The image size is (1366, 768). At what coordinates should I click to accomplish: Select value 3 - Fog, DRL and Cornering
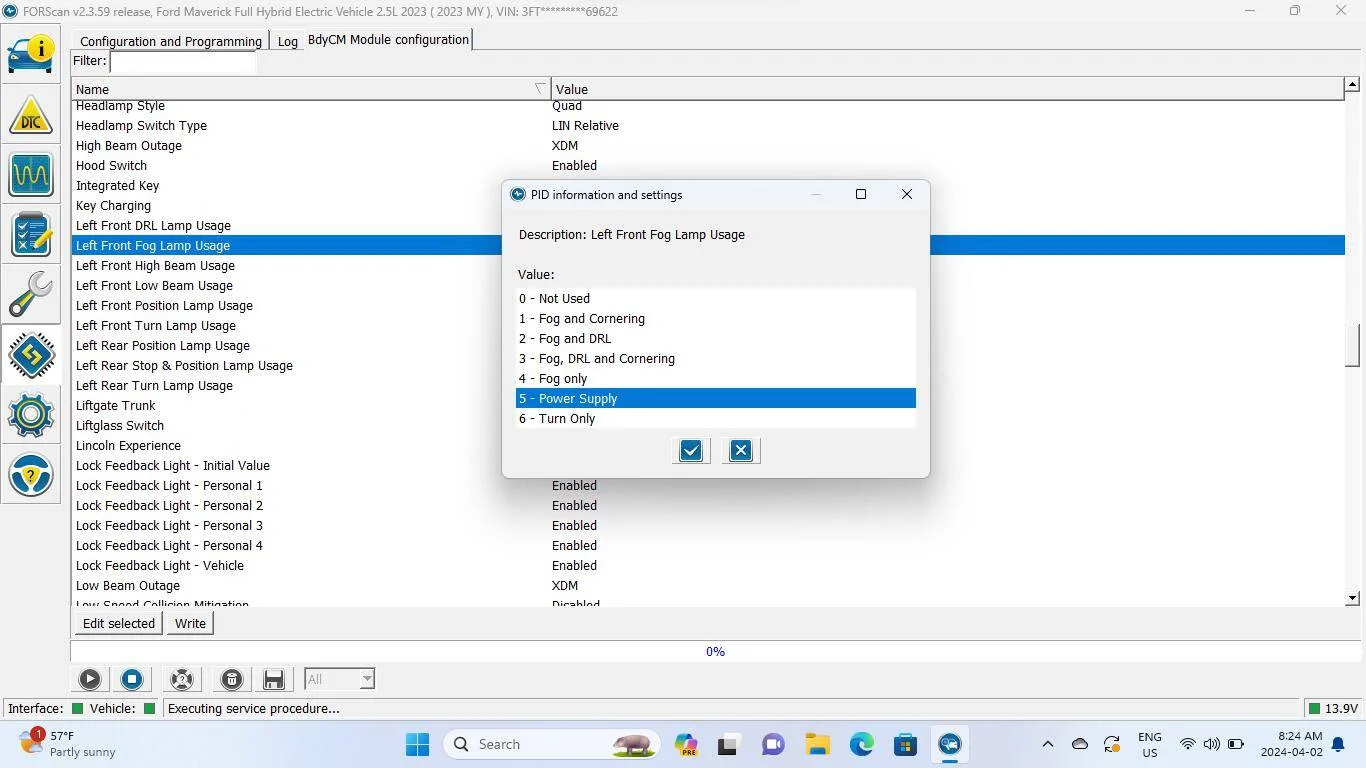[x=716, y=358]
